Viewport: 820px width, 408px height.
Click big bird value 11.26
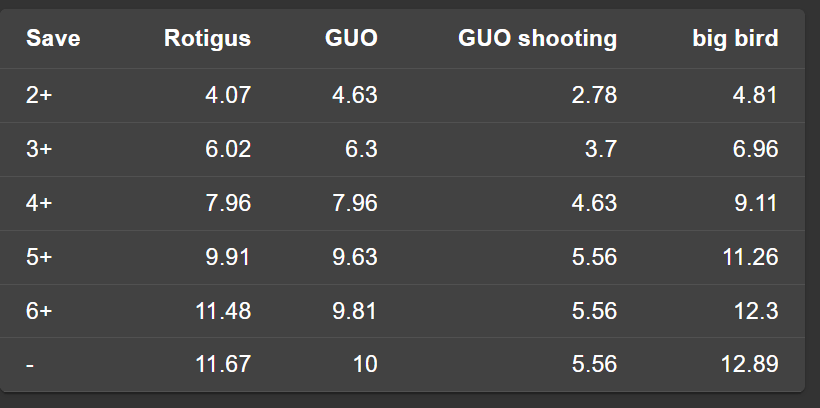[749, 257]
